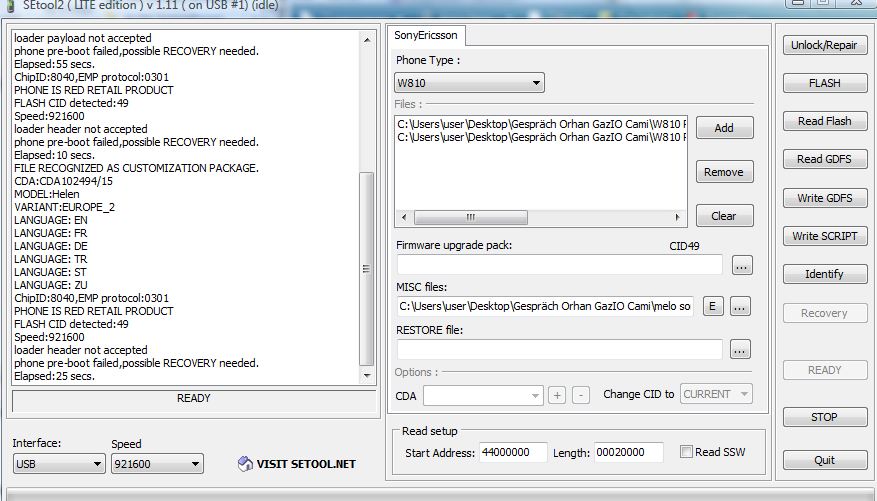Viewport: 877px width, 501px height.
Task: Open the Interface USB dropdown
Action: click(59, 464)
